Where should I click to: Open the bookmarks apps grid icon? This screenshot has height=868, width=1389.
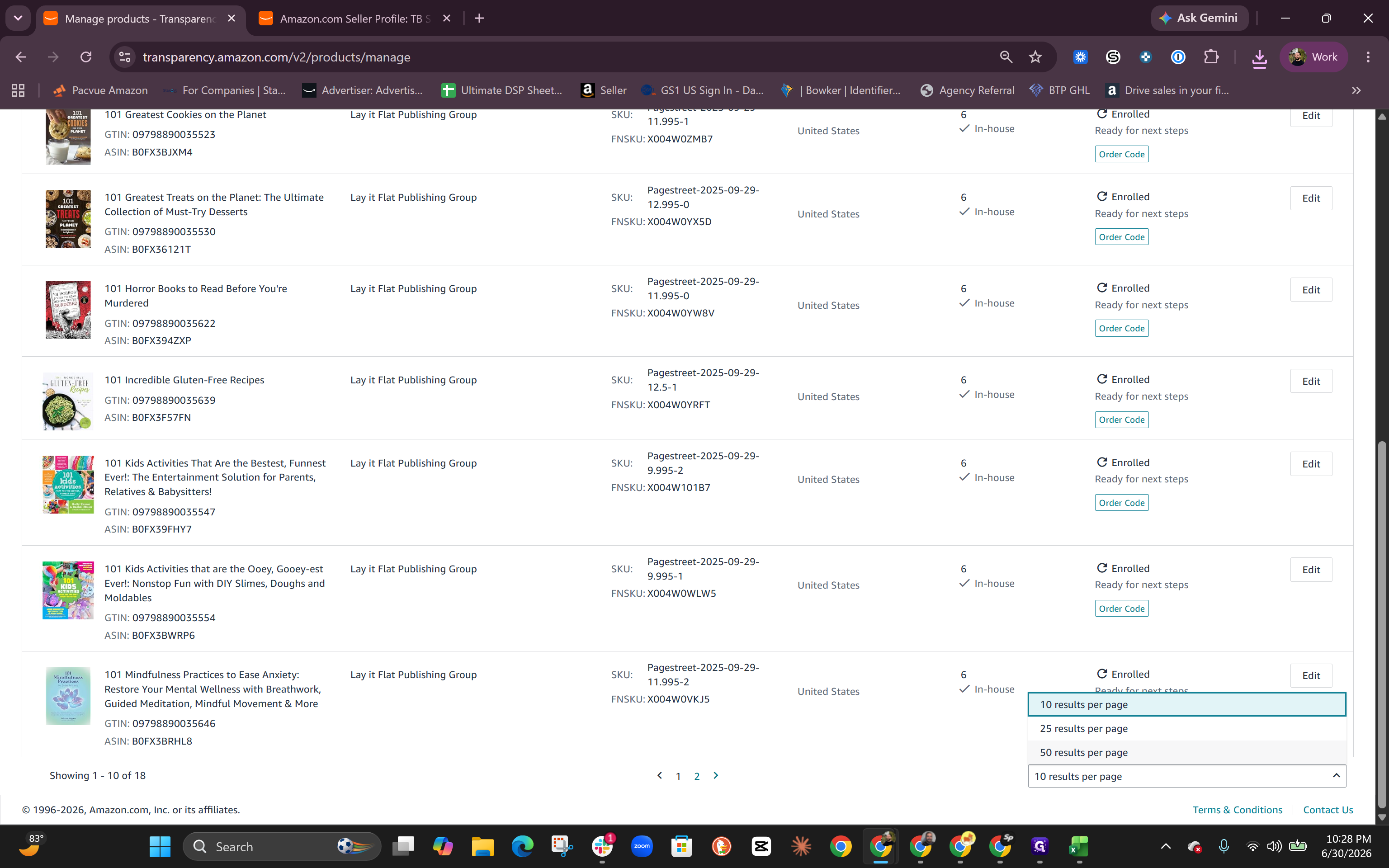click(19, 90)
